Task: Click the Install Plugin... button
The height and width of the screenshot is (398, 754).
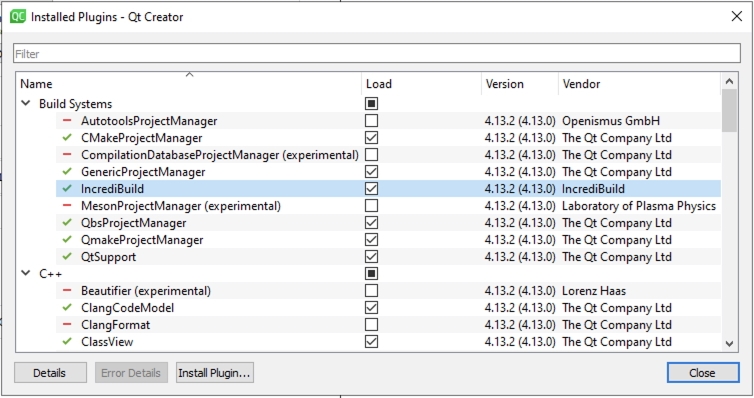Action: point(214,373)
